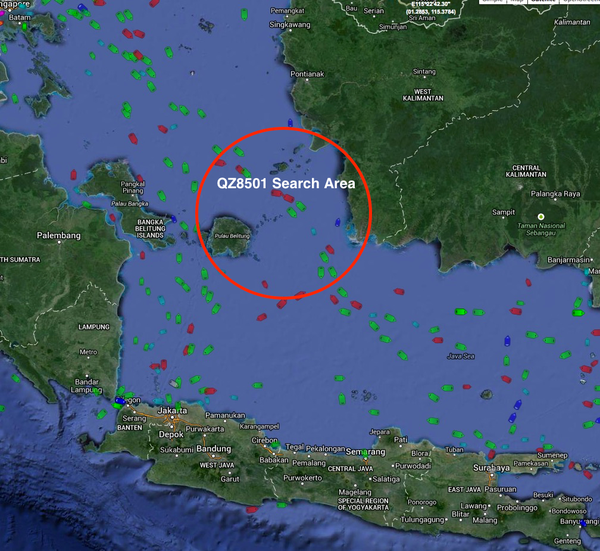Click the Pulau Belitung island label

tap(232, 236)
